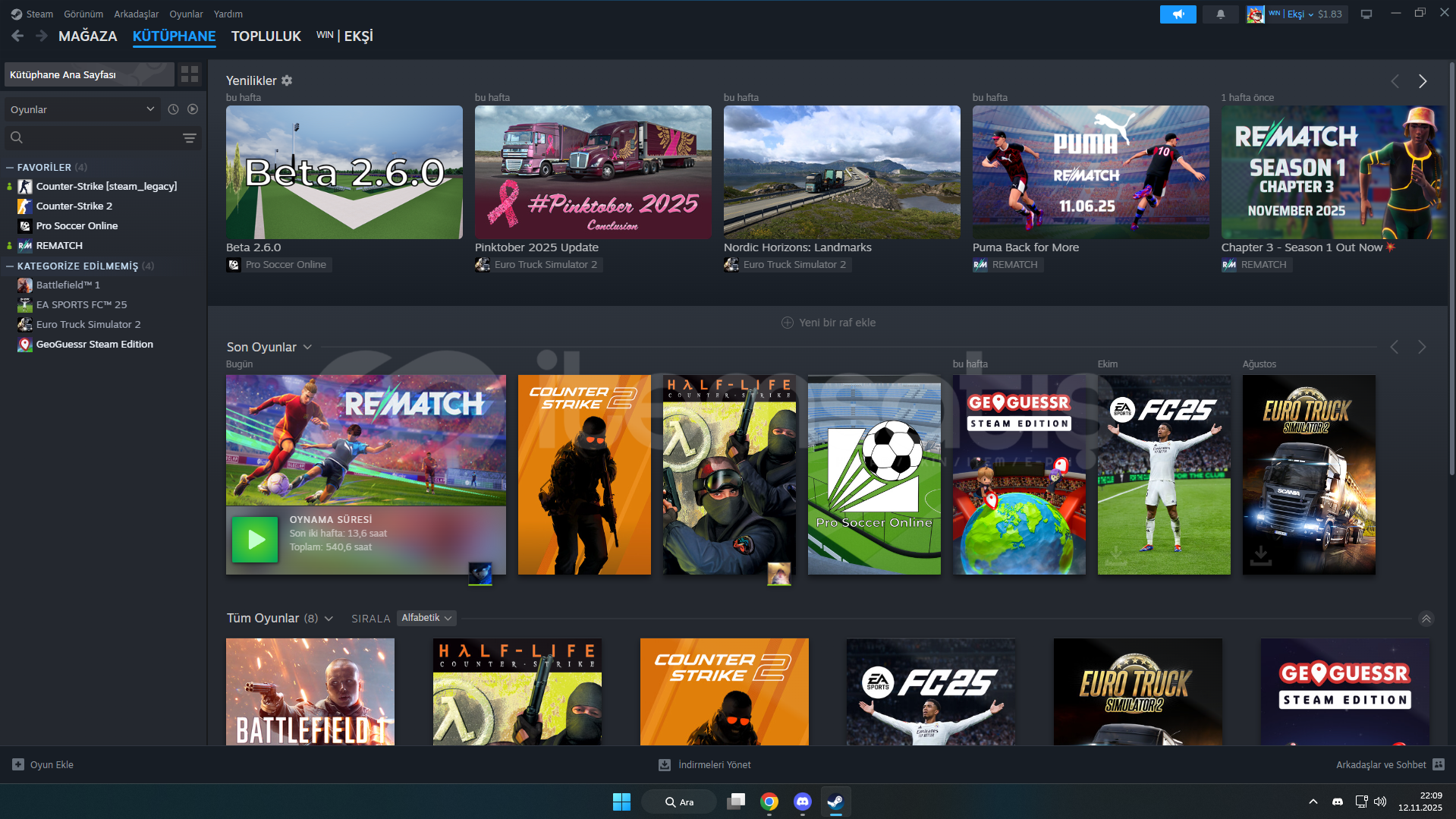The height and width of the screenshot is (819, 1456).
Task: Open Nordic Horizons: Landmarks news thumbnail
Action: pyautogui.click(x=842, y=172)
